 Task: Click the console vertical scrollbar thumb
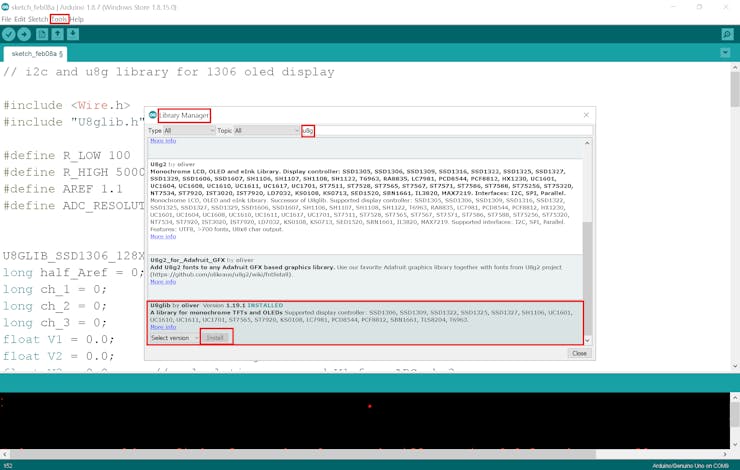735,415
